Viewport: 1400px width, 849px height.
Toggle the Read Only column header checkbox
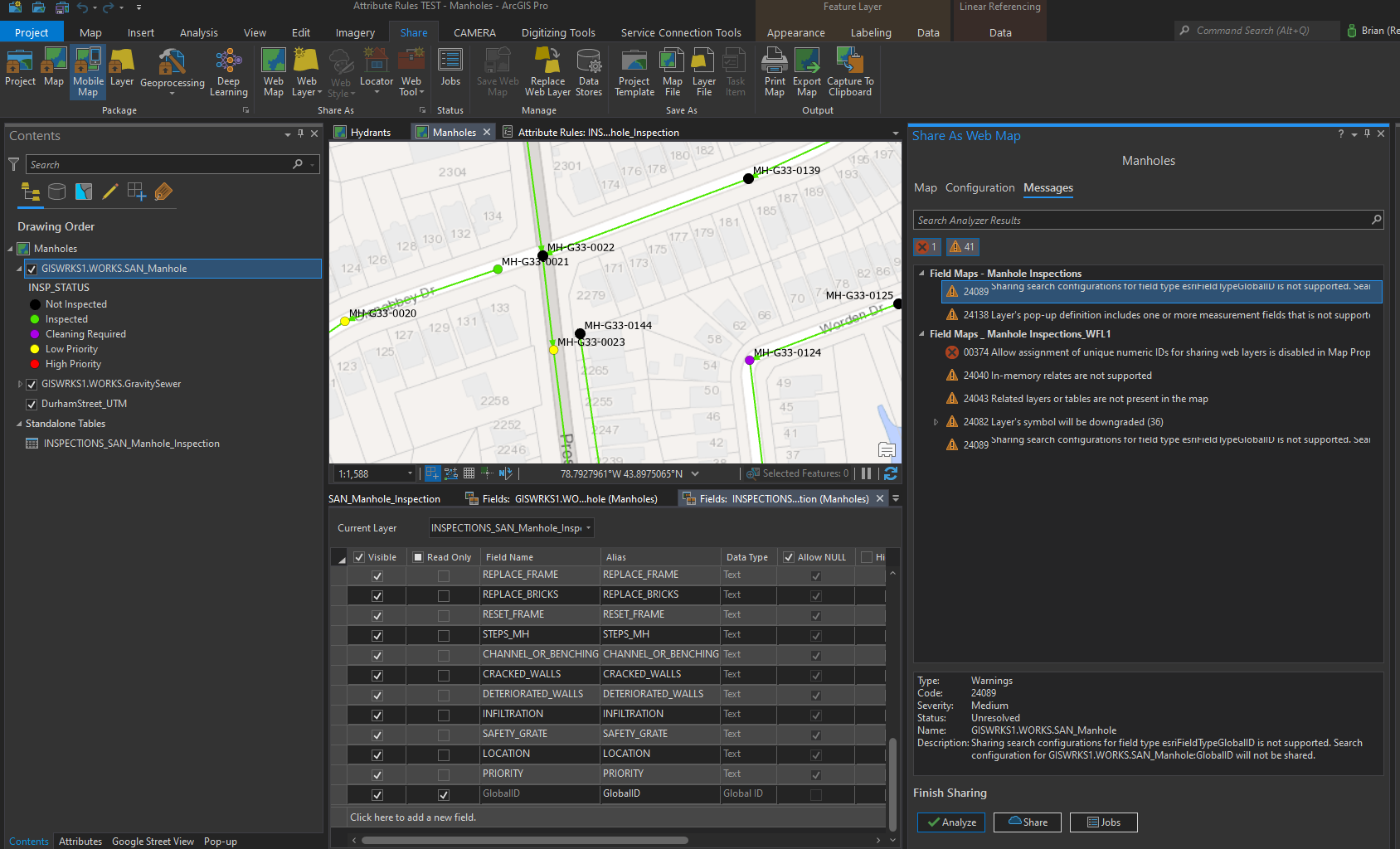(418, 557)
